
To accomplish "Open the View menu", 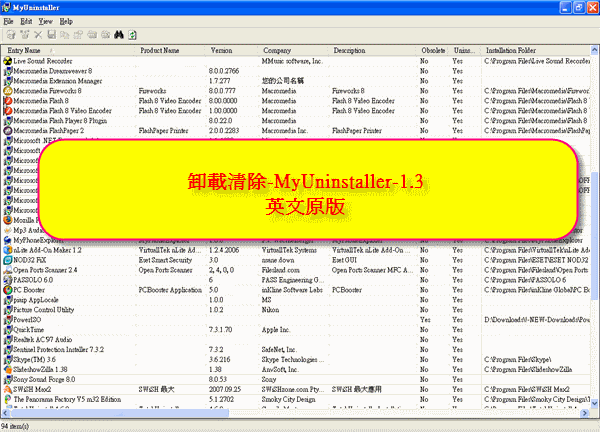I will point(45,20).
